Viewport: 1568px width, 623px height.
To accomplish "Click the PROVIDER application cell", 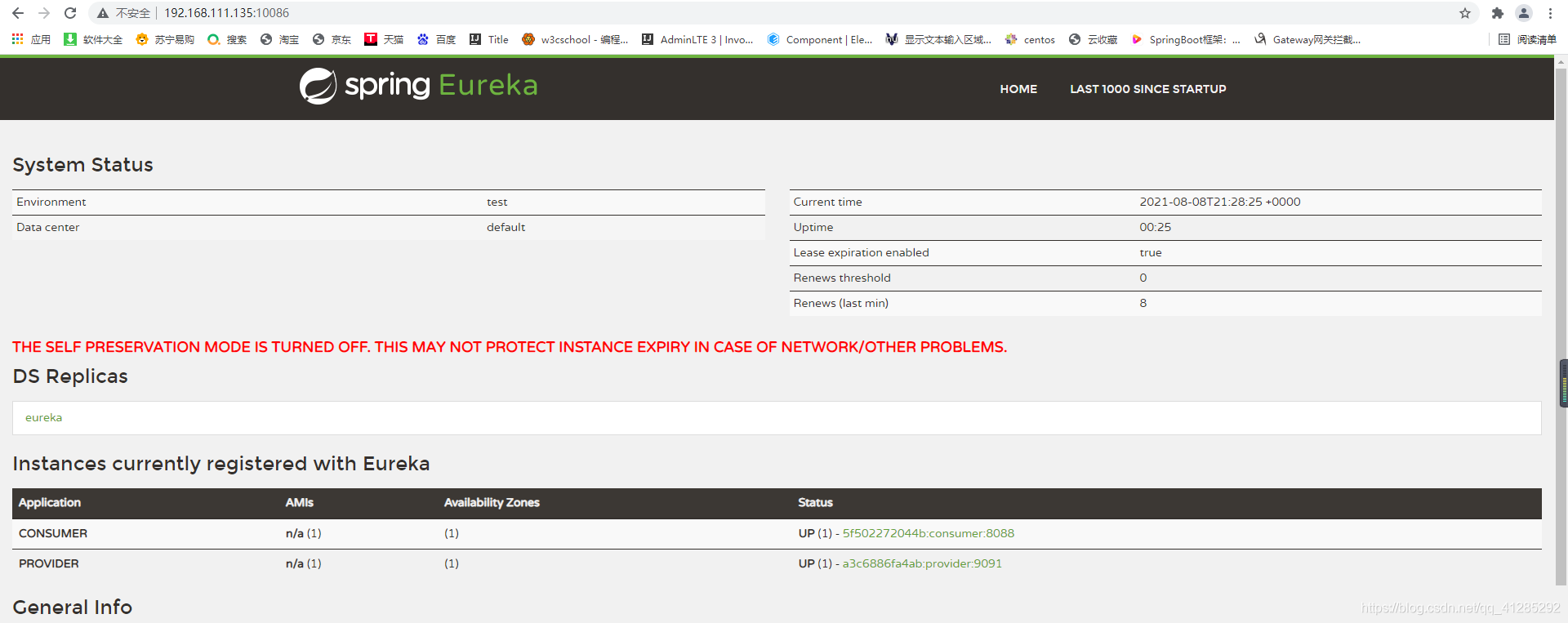I will tap(49, 563).
